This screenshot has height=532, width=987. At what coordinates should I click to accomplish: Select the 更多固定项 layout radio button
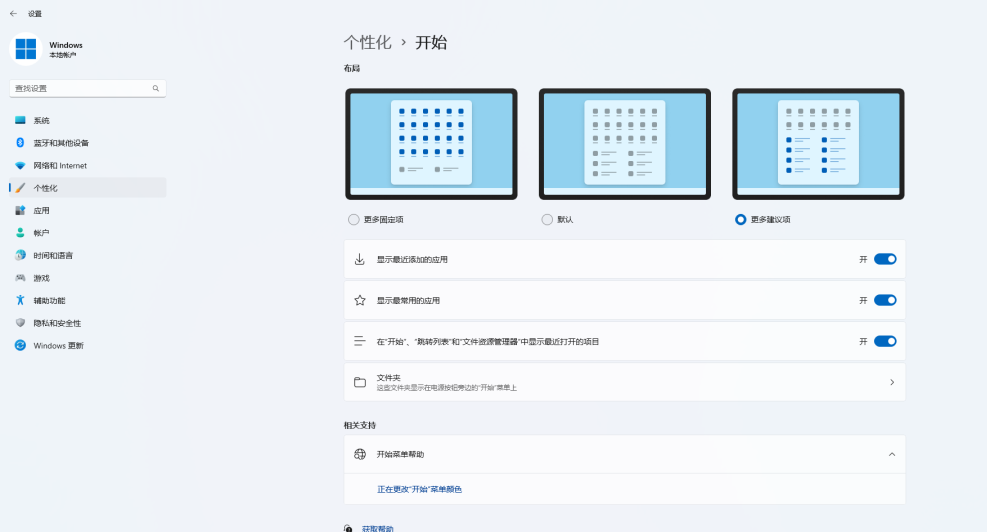354,219
